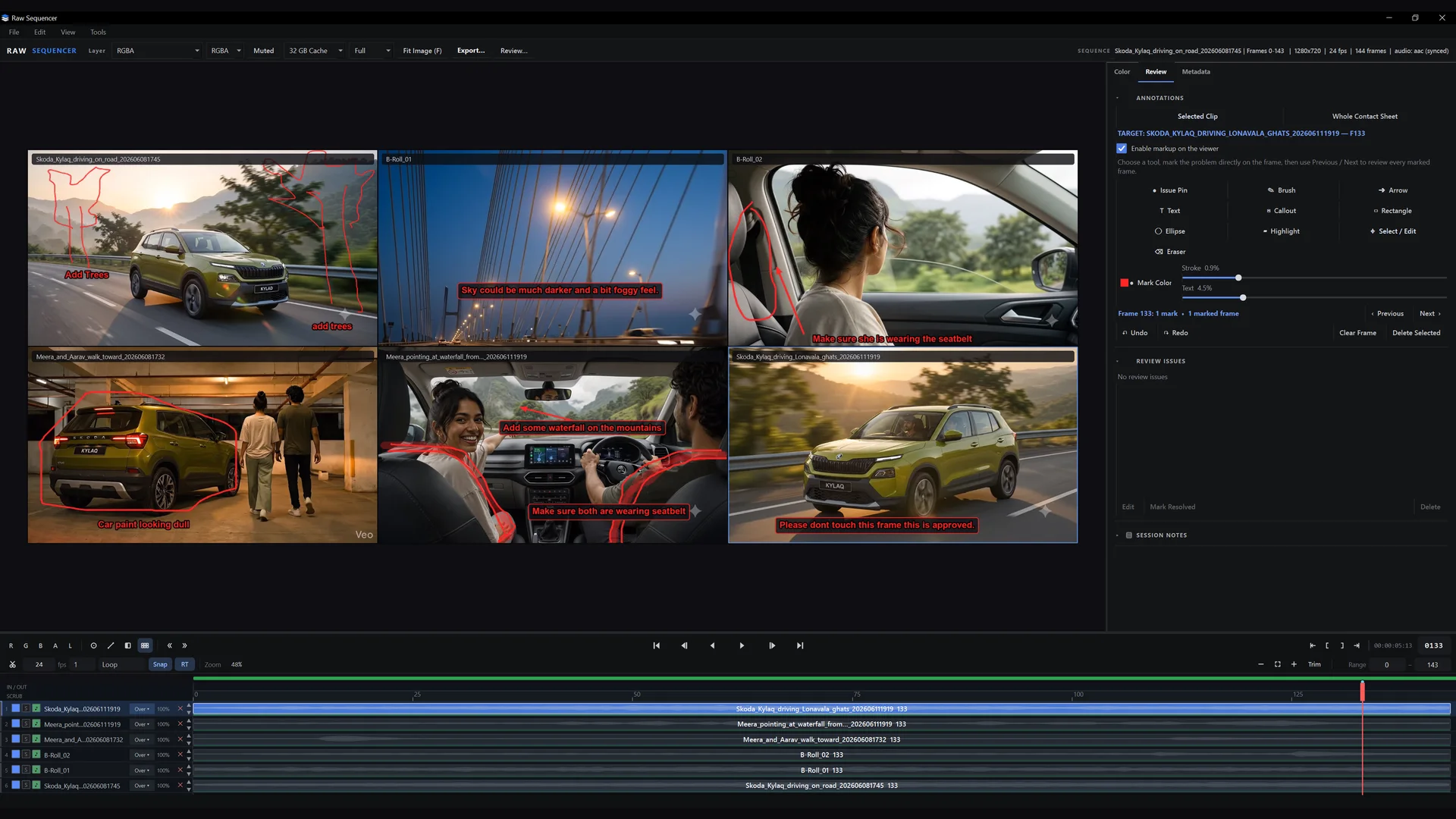Viewport: 1456px width, 819px height.
Task: Pick the Callout annotation tool
Action: click(1282, 211)
